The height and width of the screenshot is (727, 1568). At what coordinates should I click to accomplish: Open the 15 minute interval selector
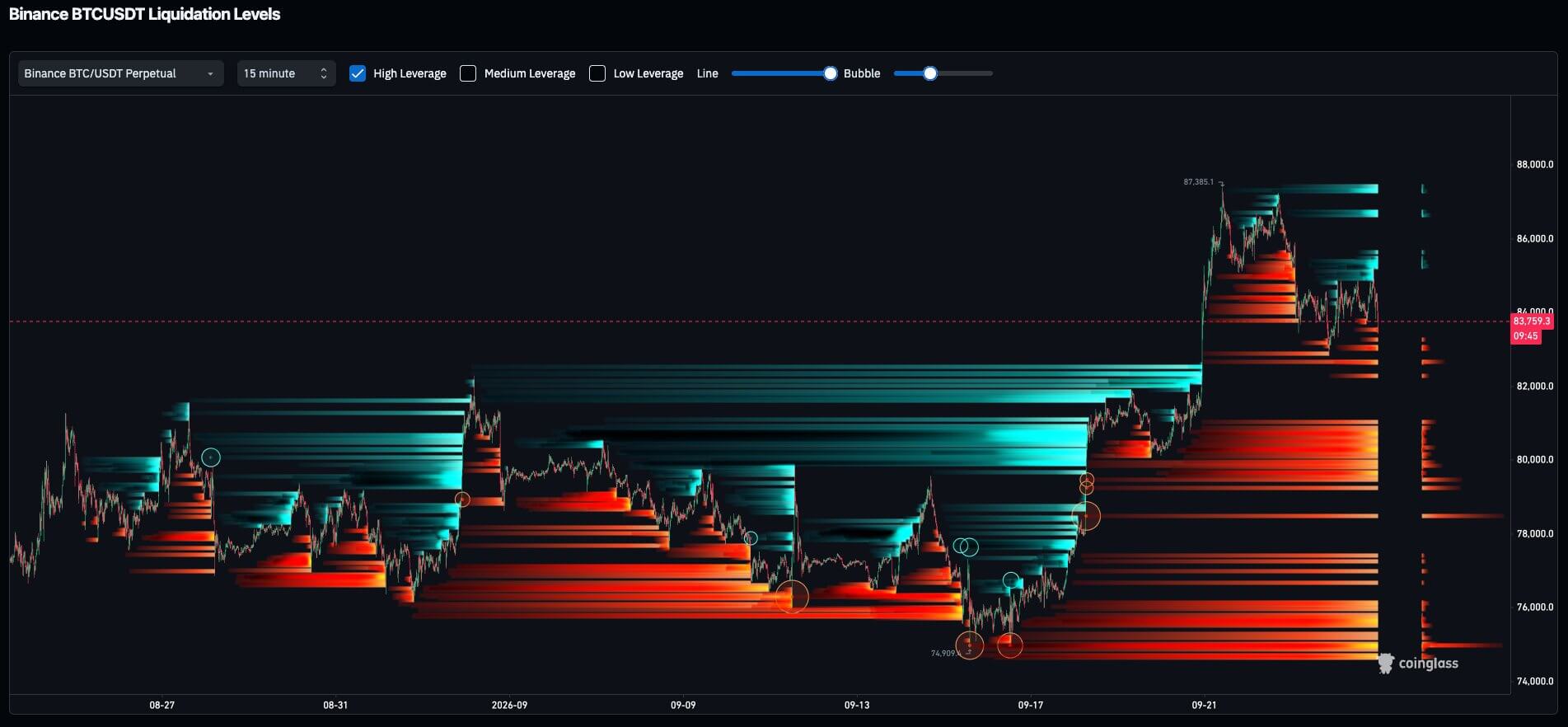(286, 73)
